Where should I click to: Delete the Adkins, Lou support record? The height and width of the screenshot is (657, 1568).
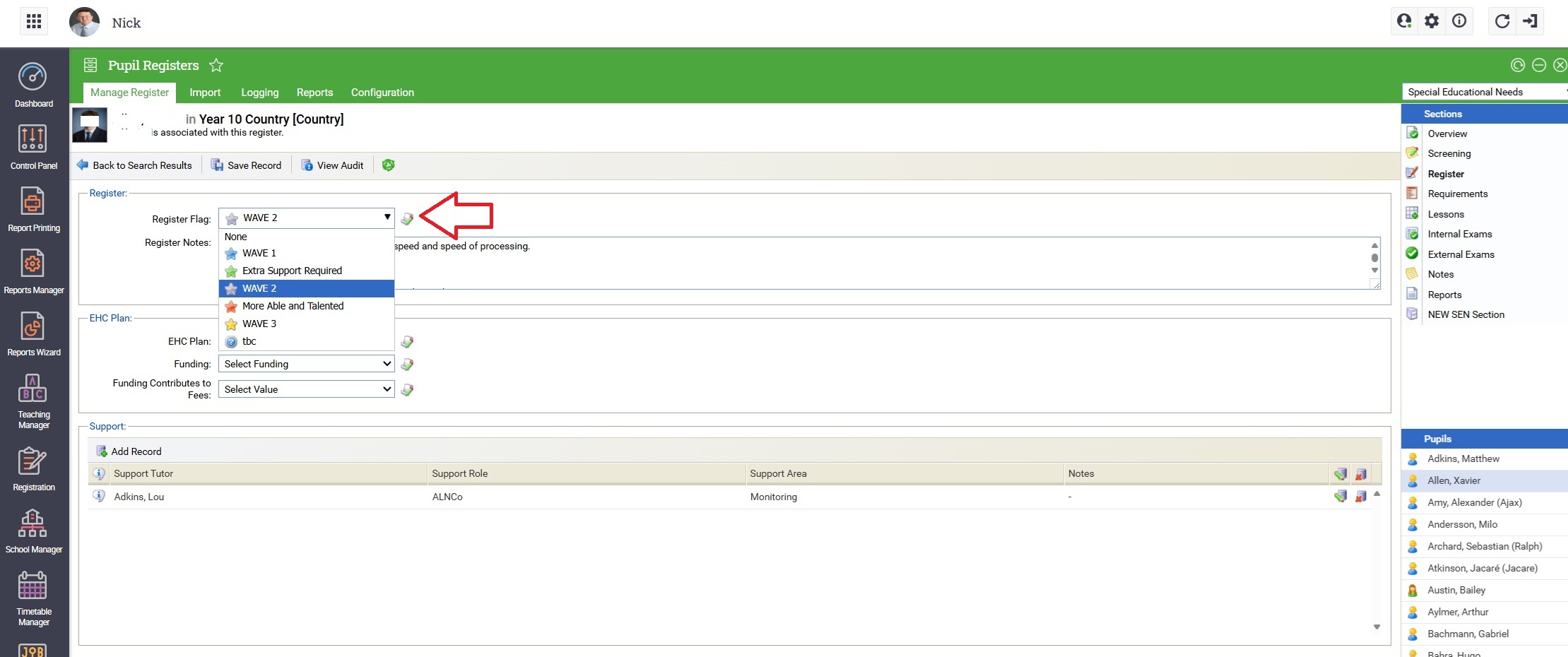[x=1360, y=497]
